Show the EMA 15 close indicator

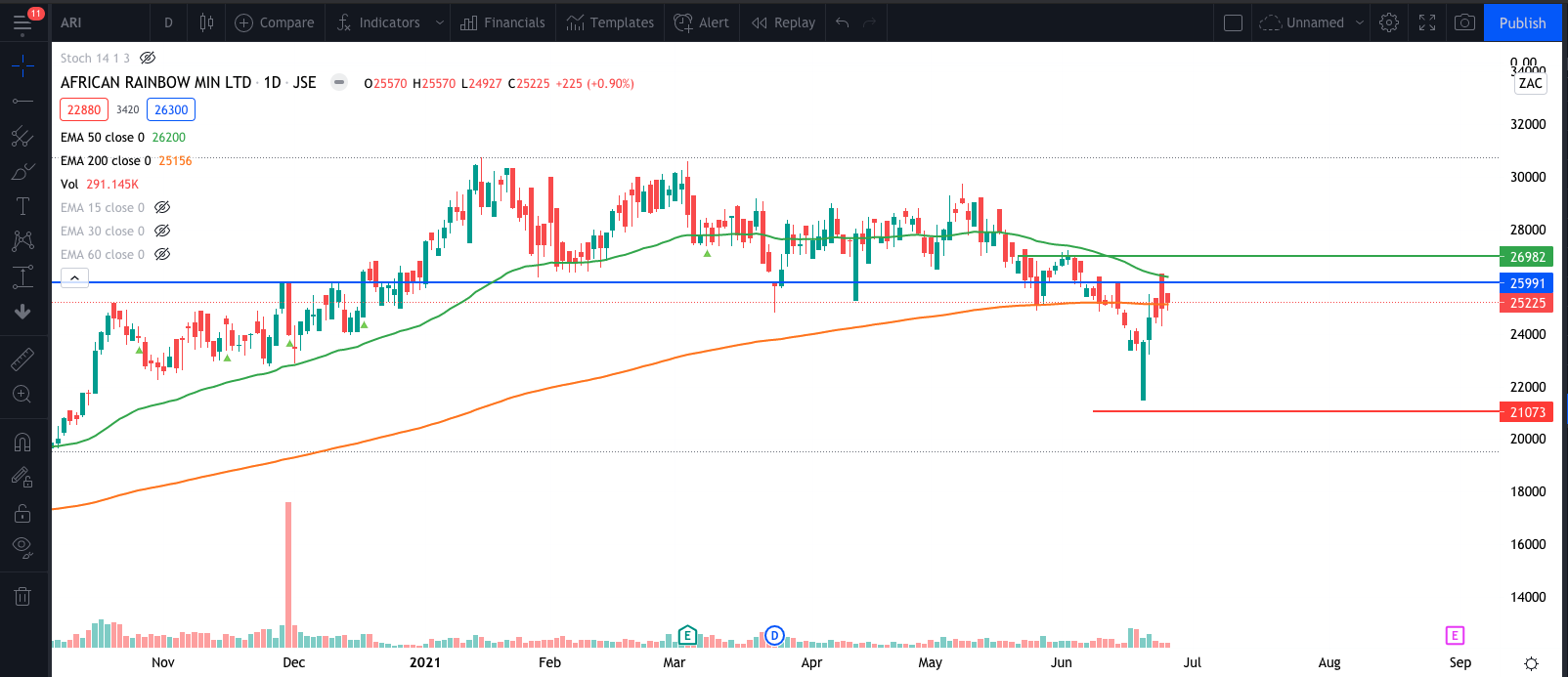pyautogui.click(x=162, y=207)
